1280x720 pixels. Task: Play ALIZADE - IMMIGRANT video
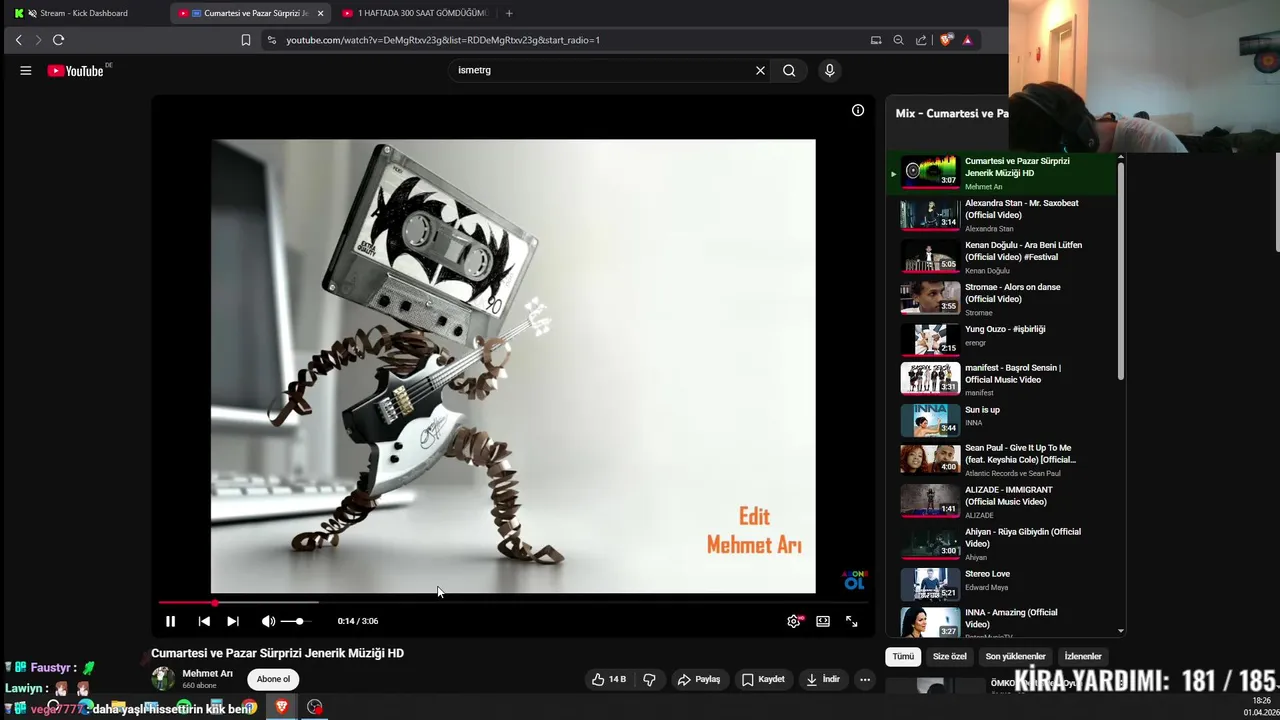tap(1003, 500)
